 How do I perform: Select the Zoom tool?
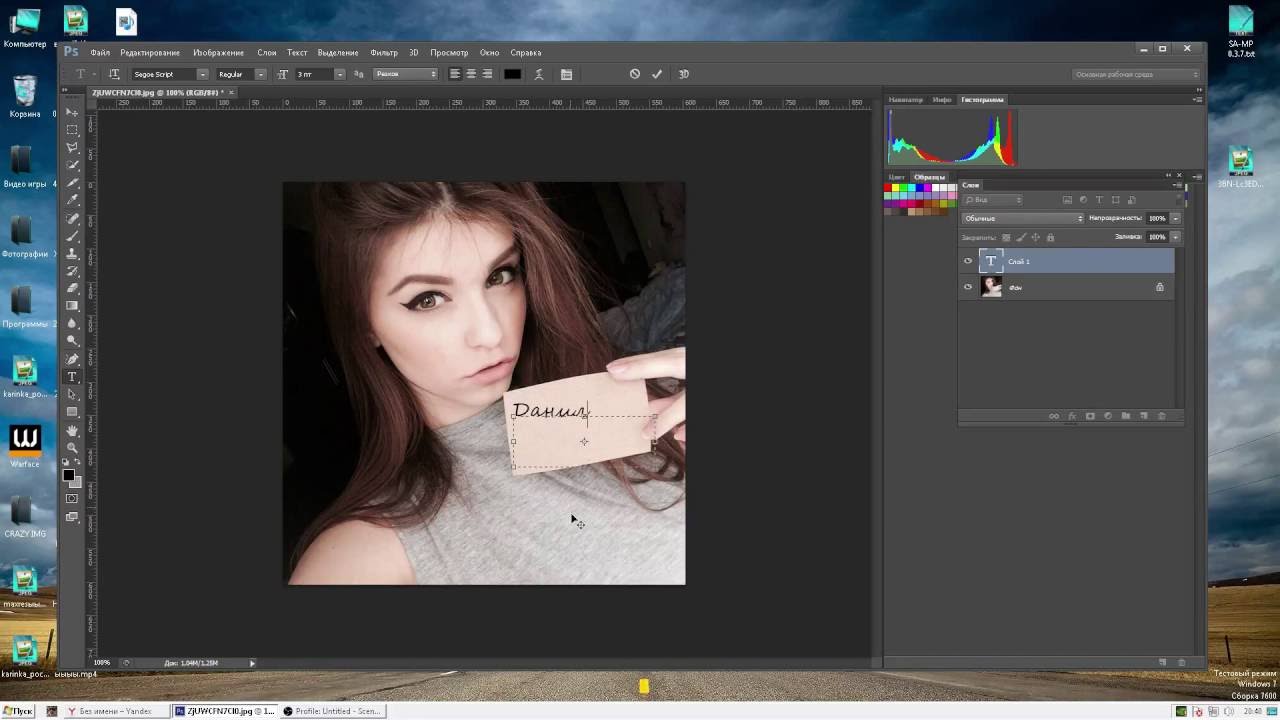(72, 447)
